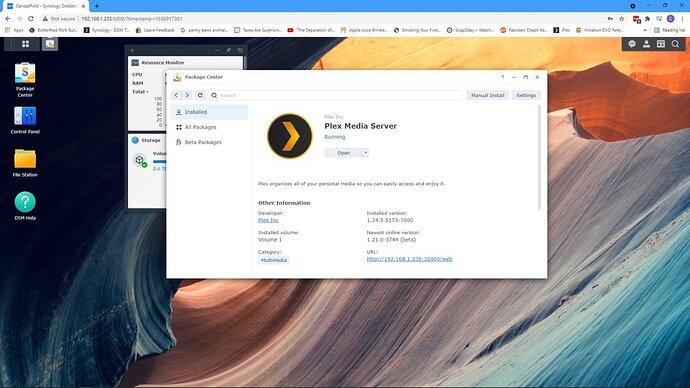Click the CPU label in Resource Monitor
The width and height of the screenshot is (690, 388).
pyautogui.click(x=137, y=74)
